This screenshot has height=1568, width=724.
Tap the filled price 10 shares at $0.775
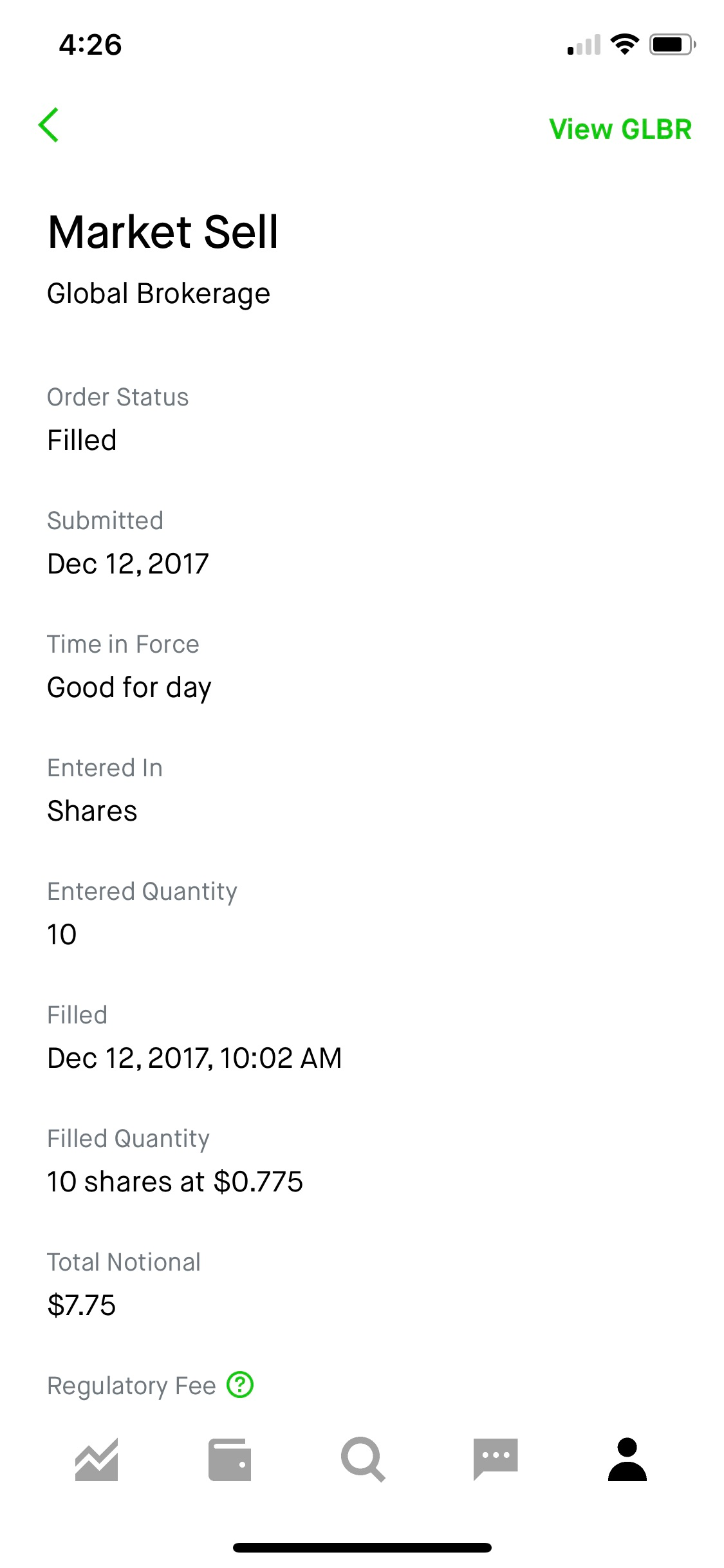[175, 1181]
